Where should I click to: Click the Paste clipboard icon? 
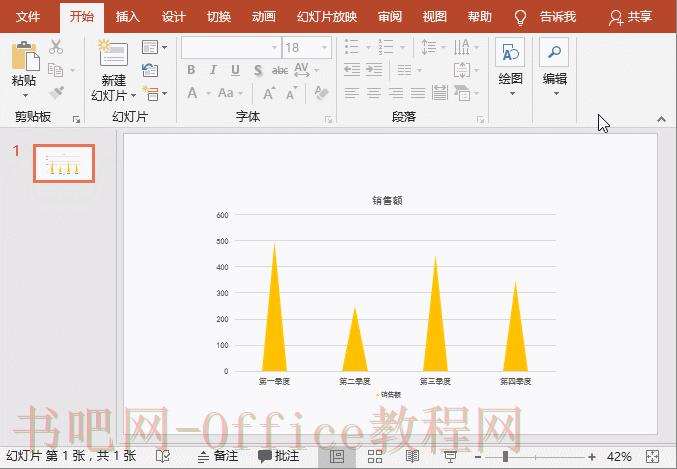[x=25, y=55]
